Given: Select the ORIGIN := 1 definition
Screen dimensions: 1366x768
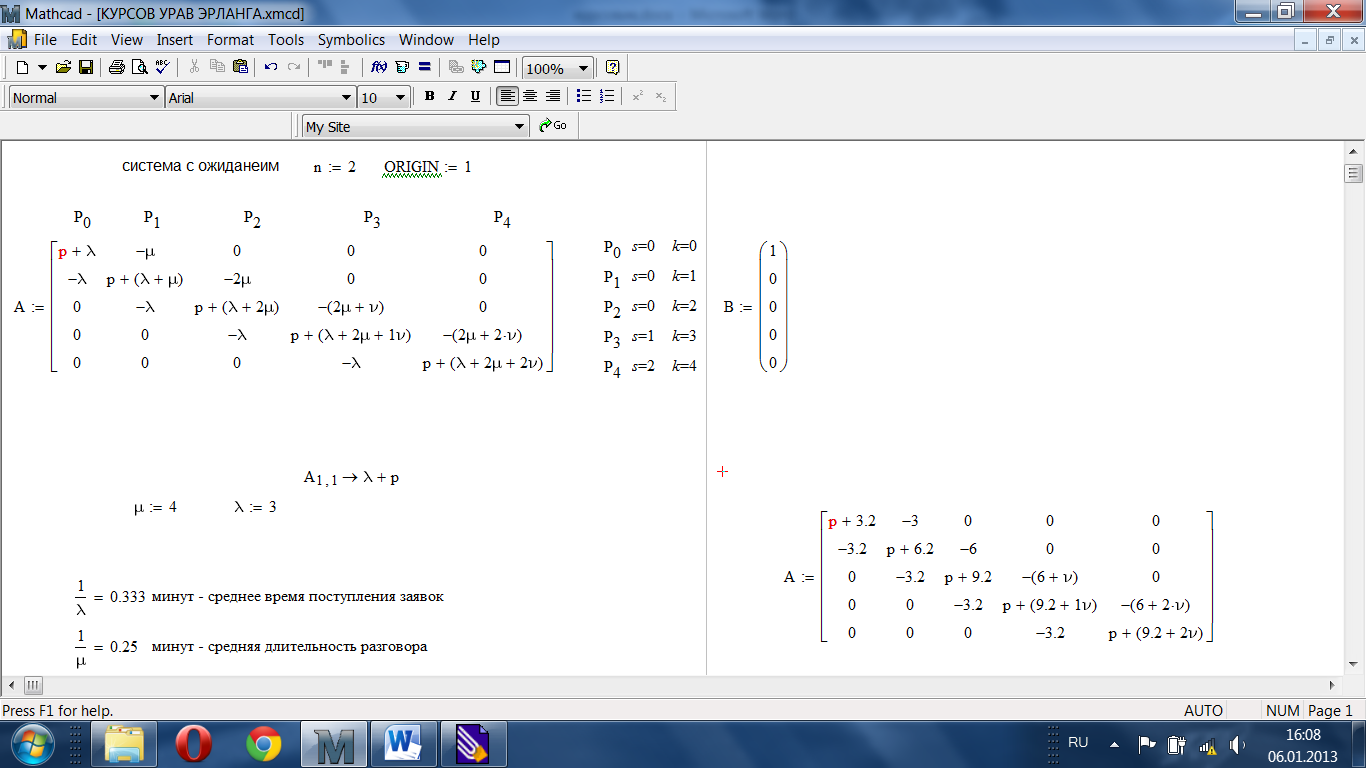Looking at the screenshot, I should tap(428, 167).
